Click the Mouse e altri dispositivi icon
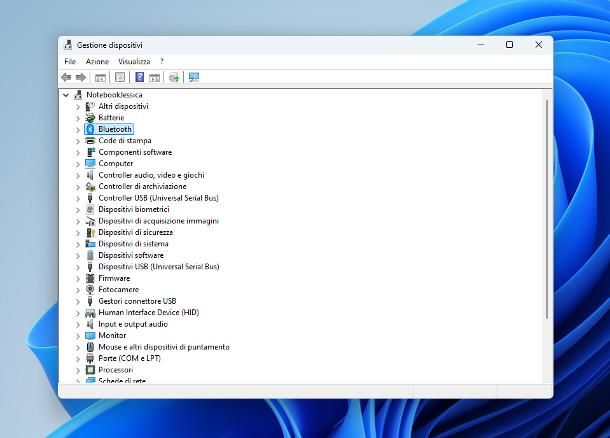The height and width of the screenshot is (438, 610). (90, 347)
